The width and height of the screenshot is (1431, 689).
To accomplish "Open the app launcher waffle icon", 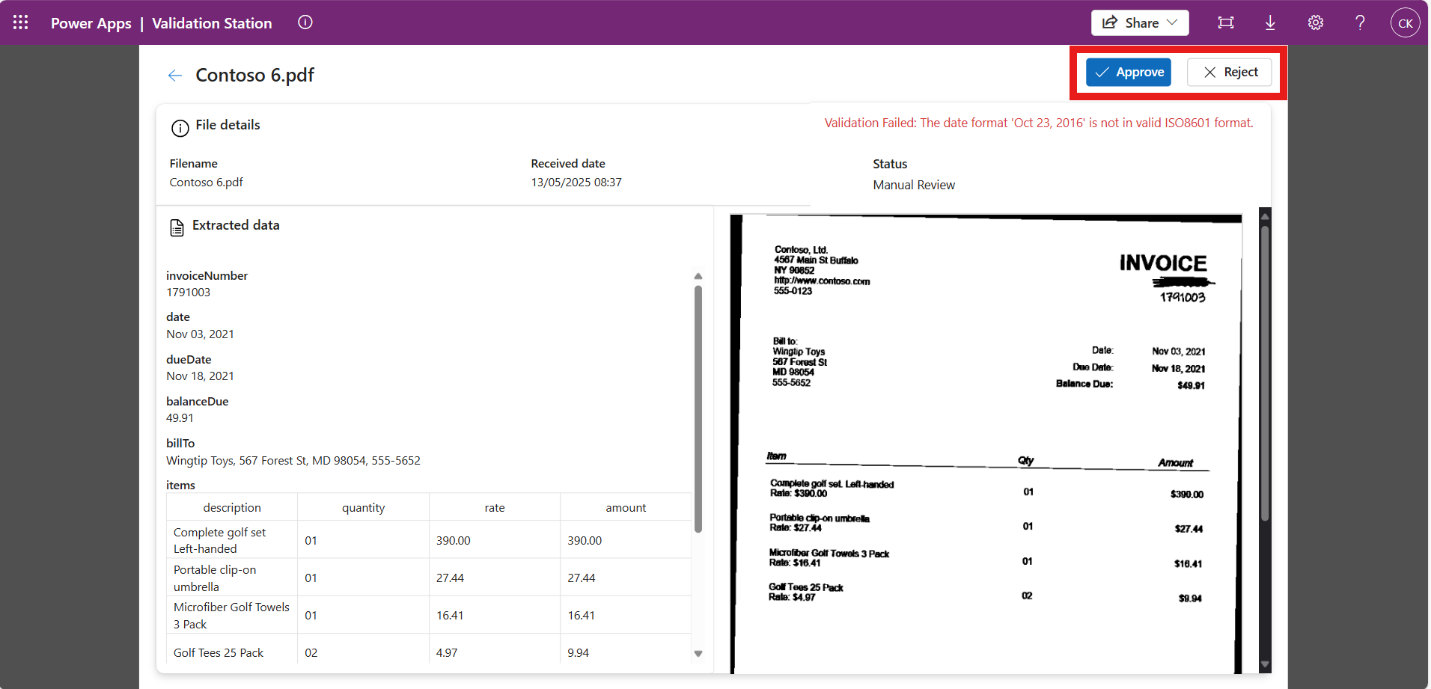I will pos(21,22).
